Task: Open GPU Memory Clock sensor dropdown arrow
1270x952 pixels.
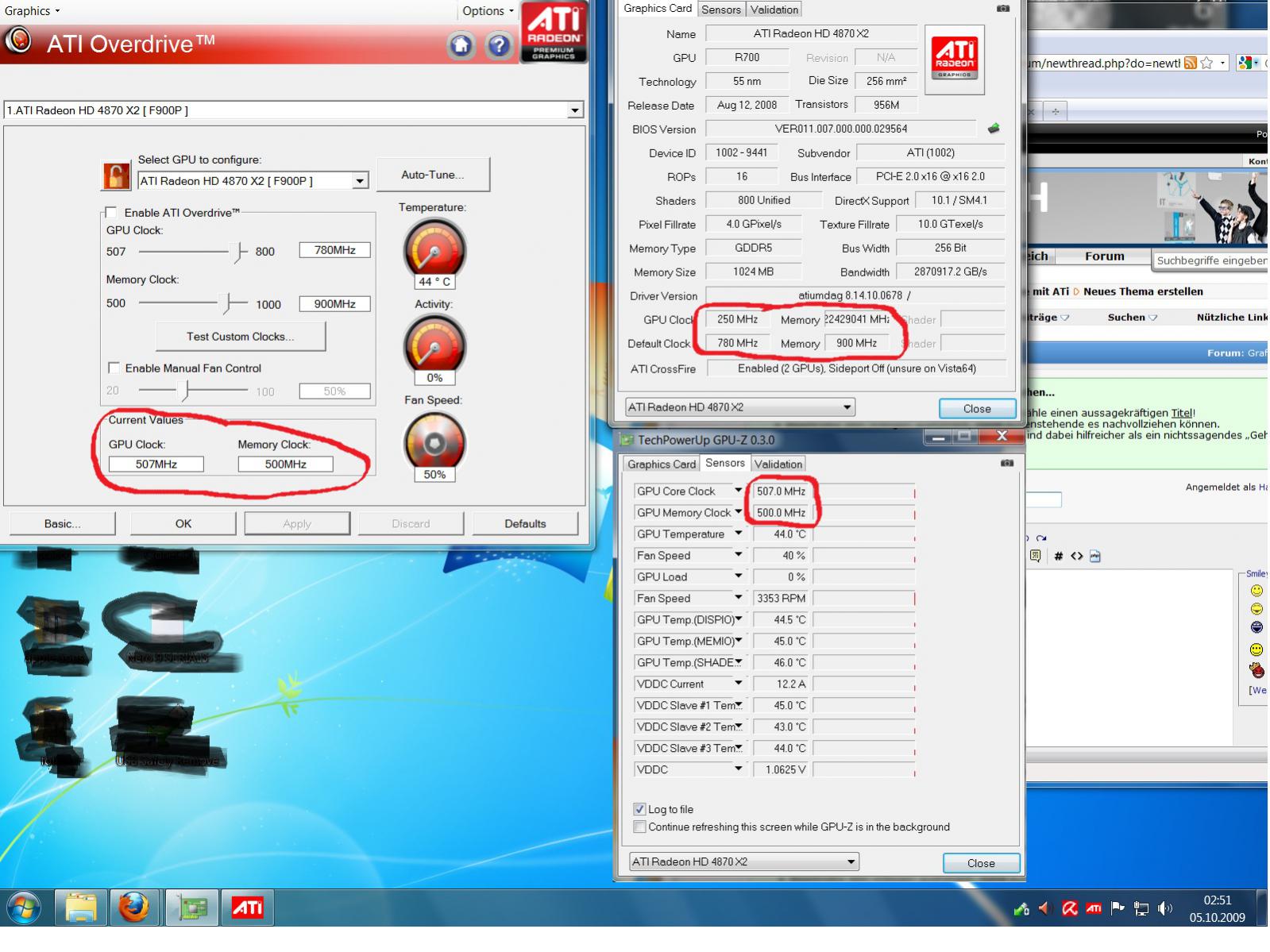Action: 738,512
